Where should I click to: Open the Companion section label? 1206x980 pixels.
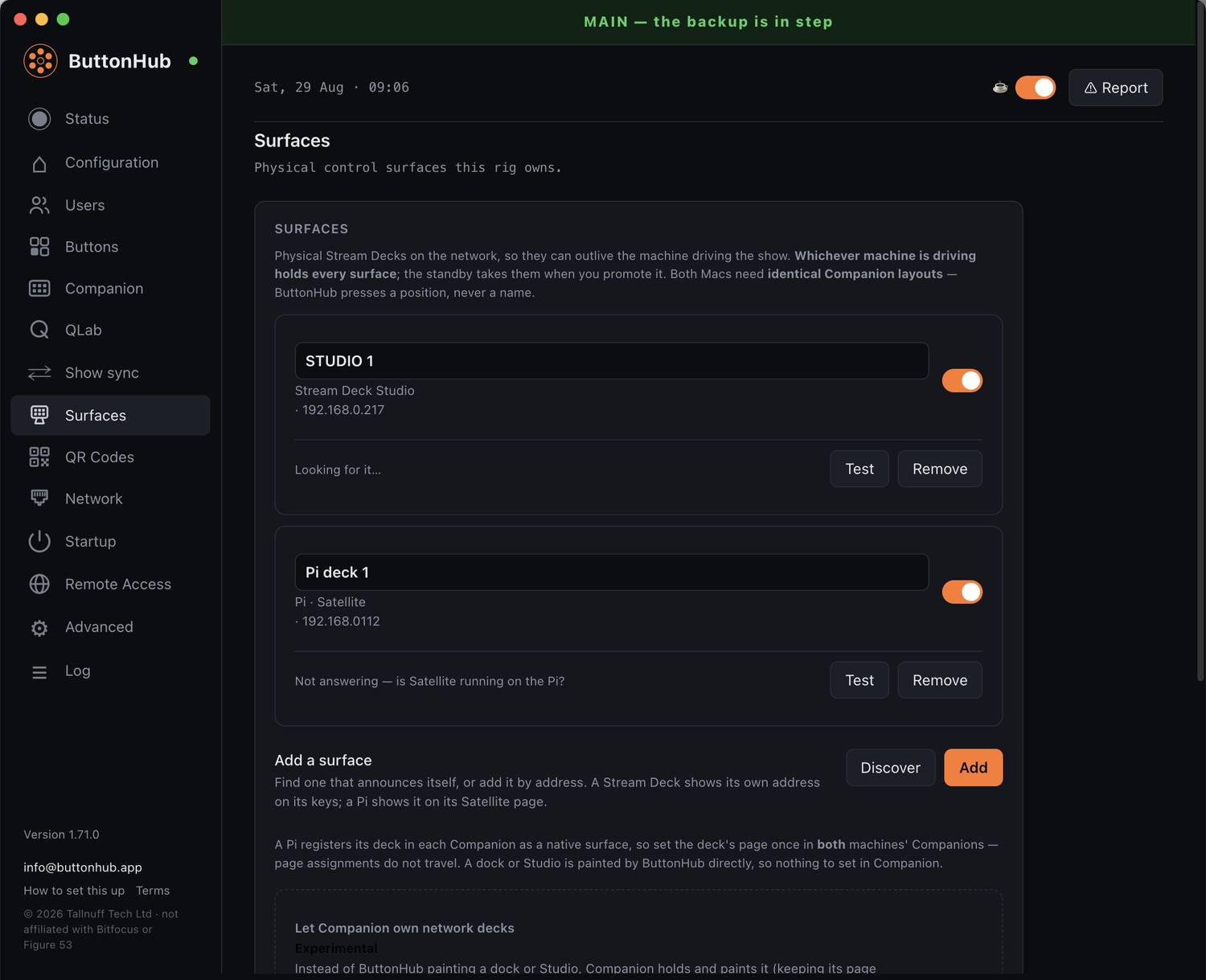coord(105,289)
